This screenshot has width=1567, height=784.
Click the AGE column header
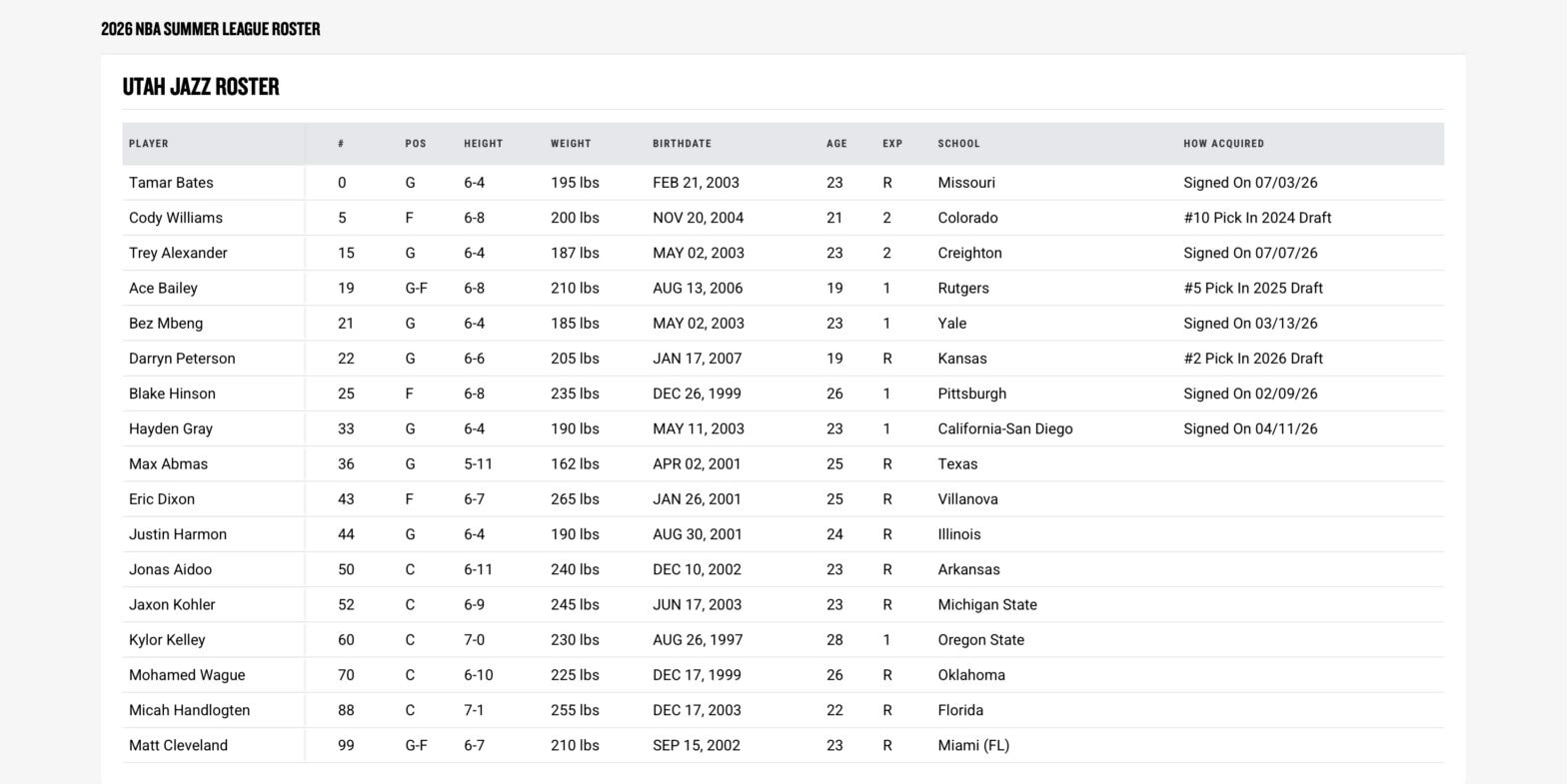click(836, 144)
